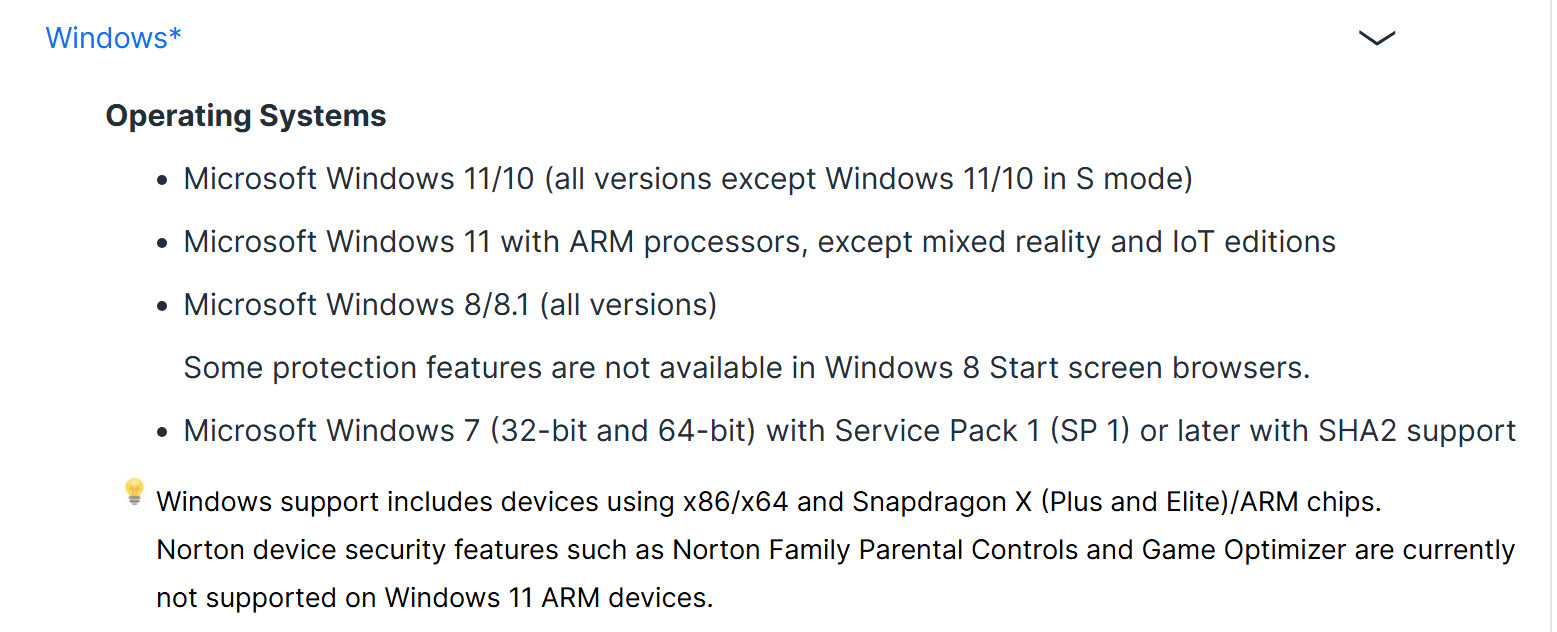Click the 'x86/x64' text in the tip
Image resolution: width=1557 pixels, height=632 pixels.
736,502
